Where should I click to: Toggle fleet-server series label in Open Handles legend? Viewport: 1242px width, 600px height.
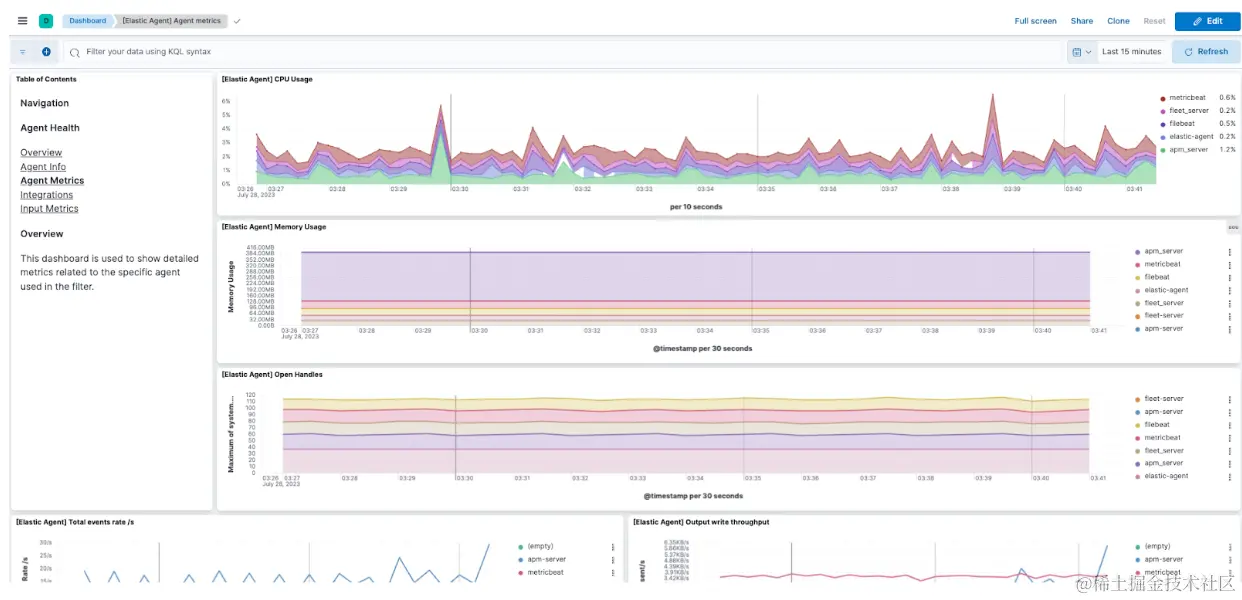tap(1164, 399)
